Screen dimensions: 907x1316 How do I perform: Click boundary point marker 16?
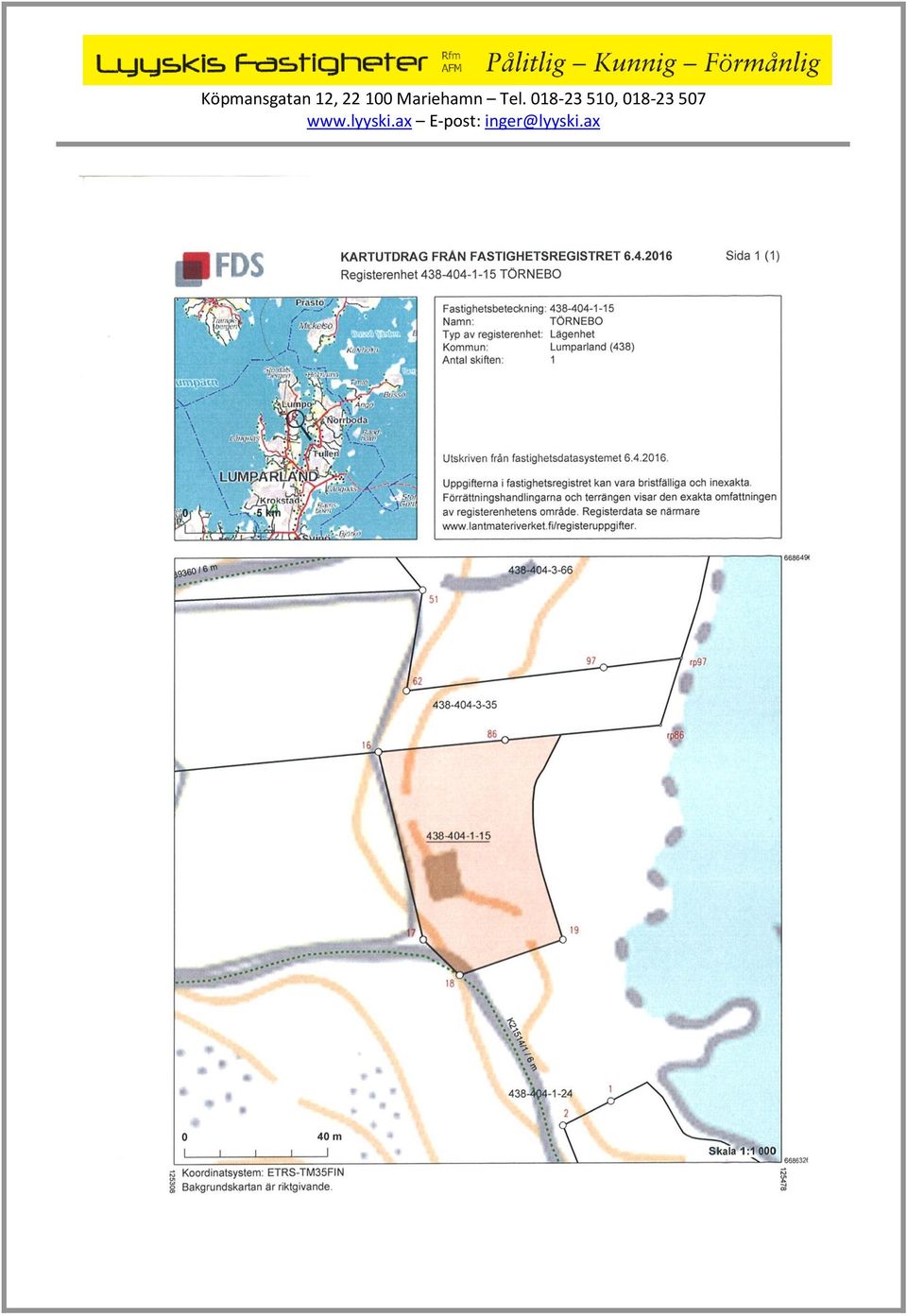[x=379, y=752]
